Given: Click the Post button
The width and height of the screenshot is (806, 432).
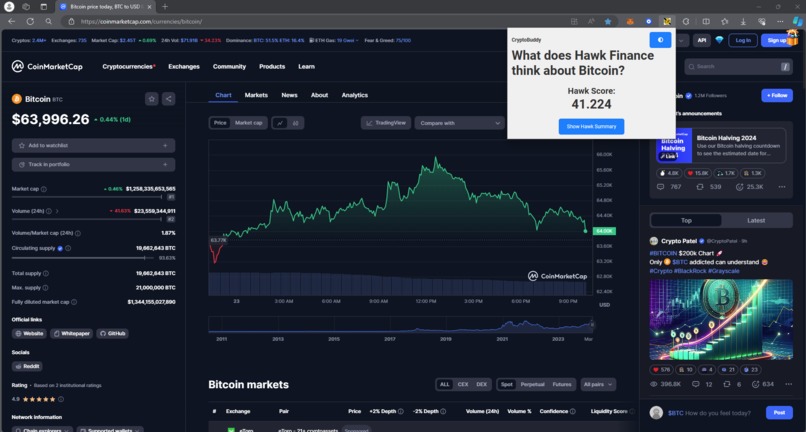Looking at the screenshot, I should click(779, 412).
